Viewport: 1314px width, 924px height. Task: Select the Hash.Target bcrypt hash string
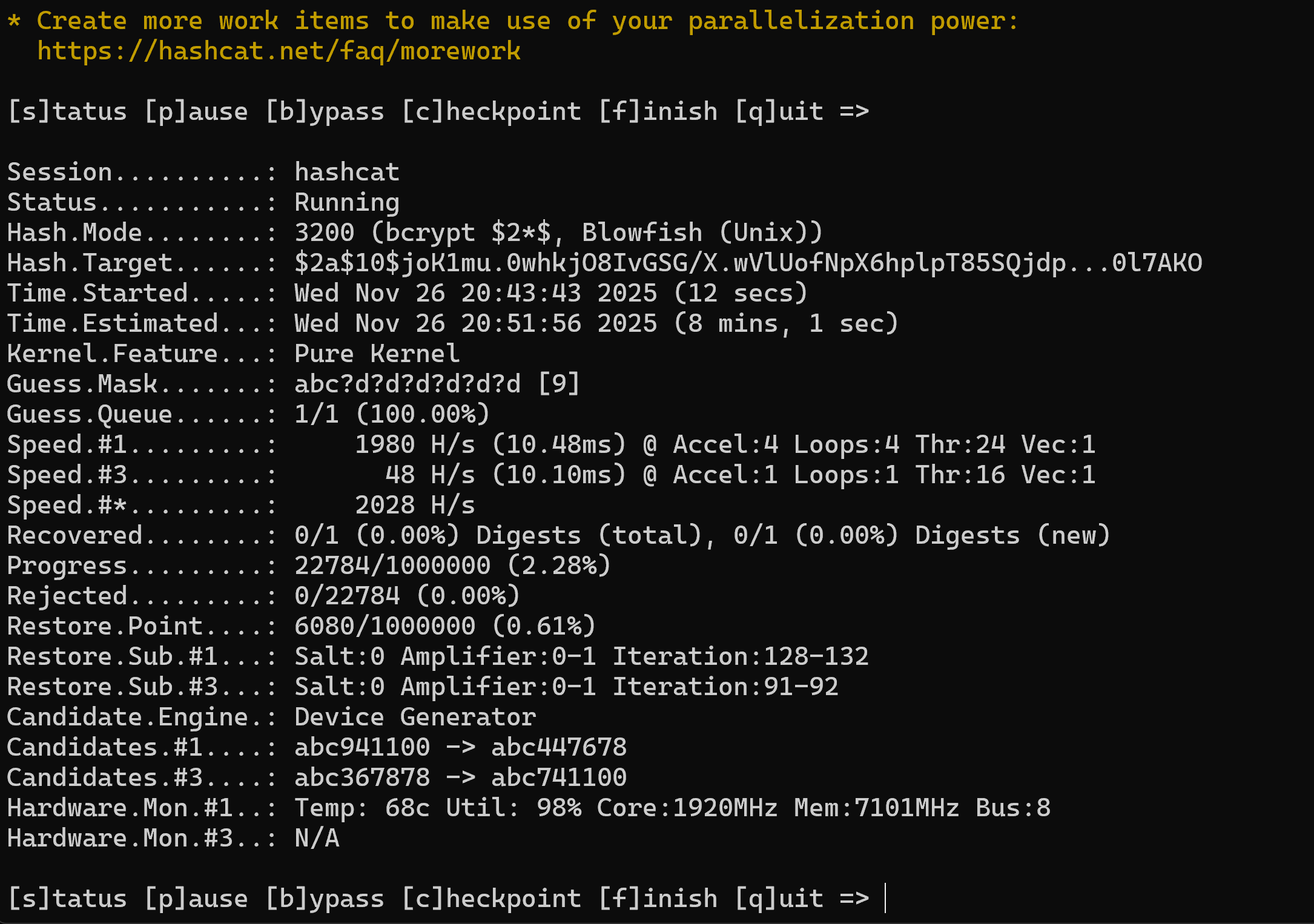coord(748,263)
